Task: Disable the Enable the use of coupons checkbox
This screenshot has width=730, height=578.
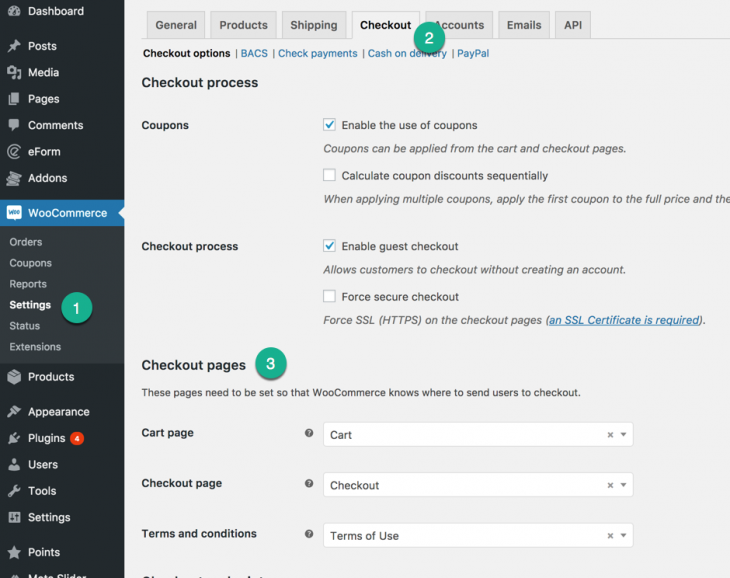Action: coord(329,124)
